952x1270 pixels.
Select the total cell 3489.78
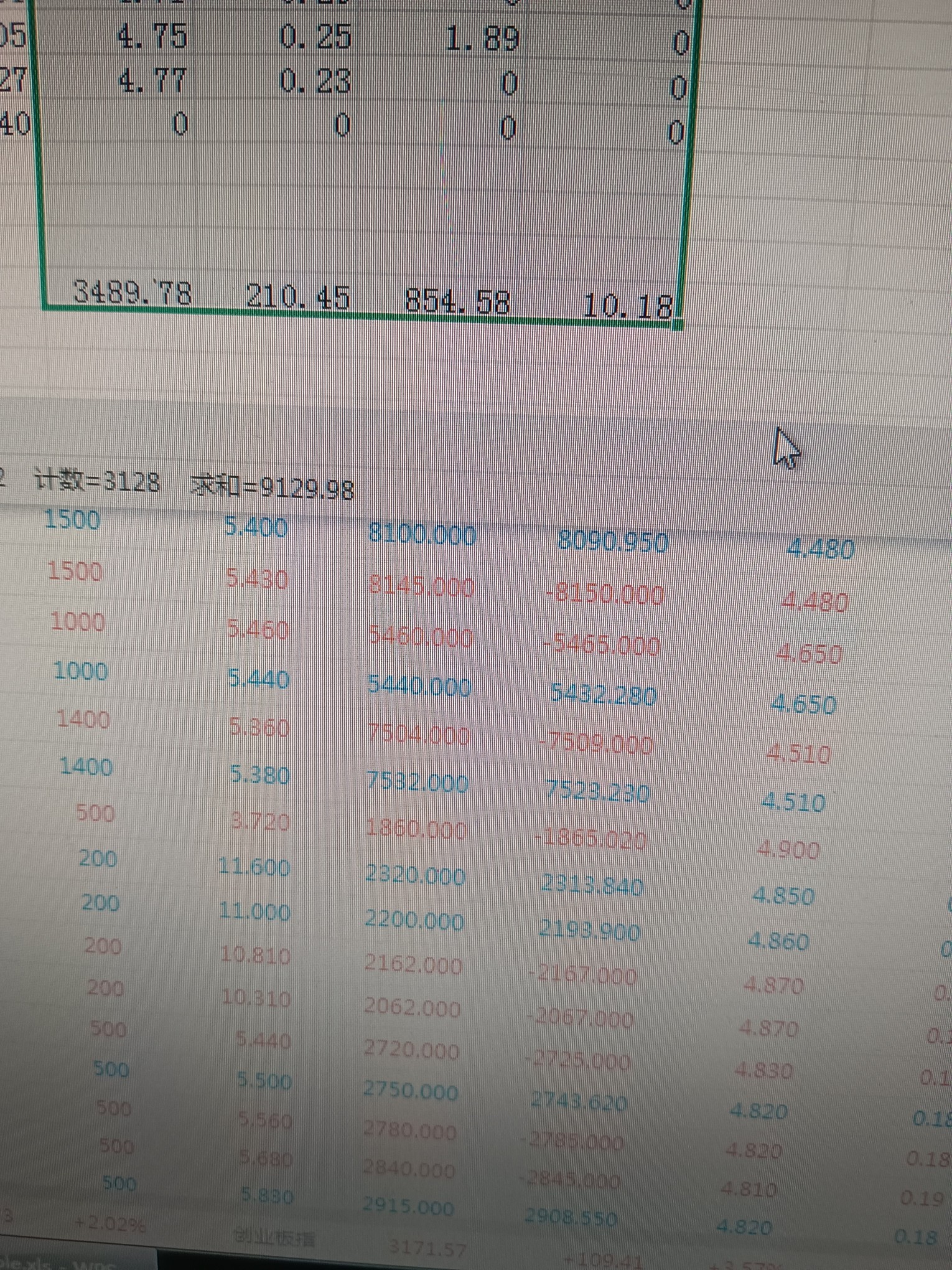133,291
